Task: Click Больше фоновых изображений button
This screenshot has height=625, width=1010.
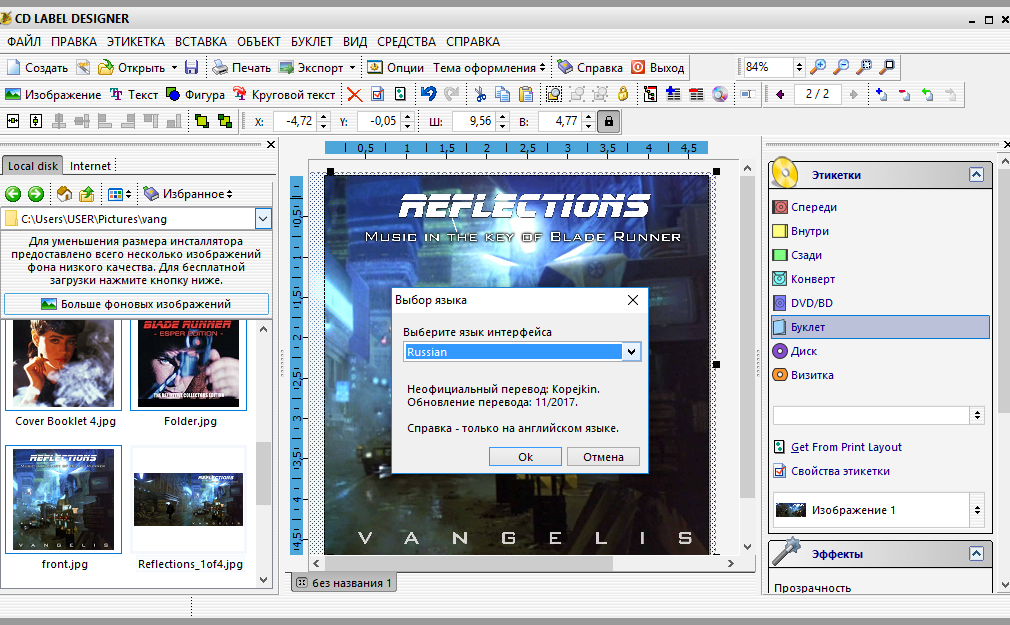Action: tap(137, 304)
